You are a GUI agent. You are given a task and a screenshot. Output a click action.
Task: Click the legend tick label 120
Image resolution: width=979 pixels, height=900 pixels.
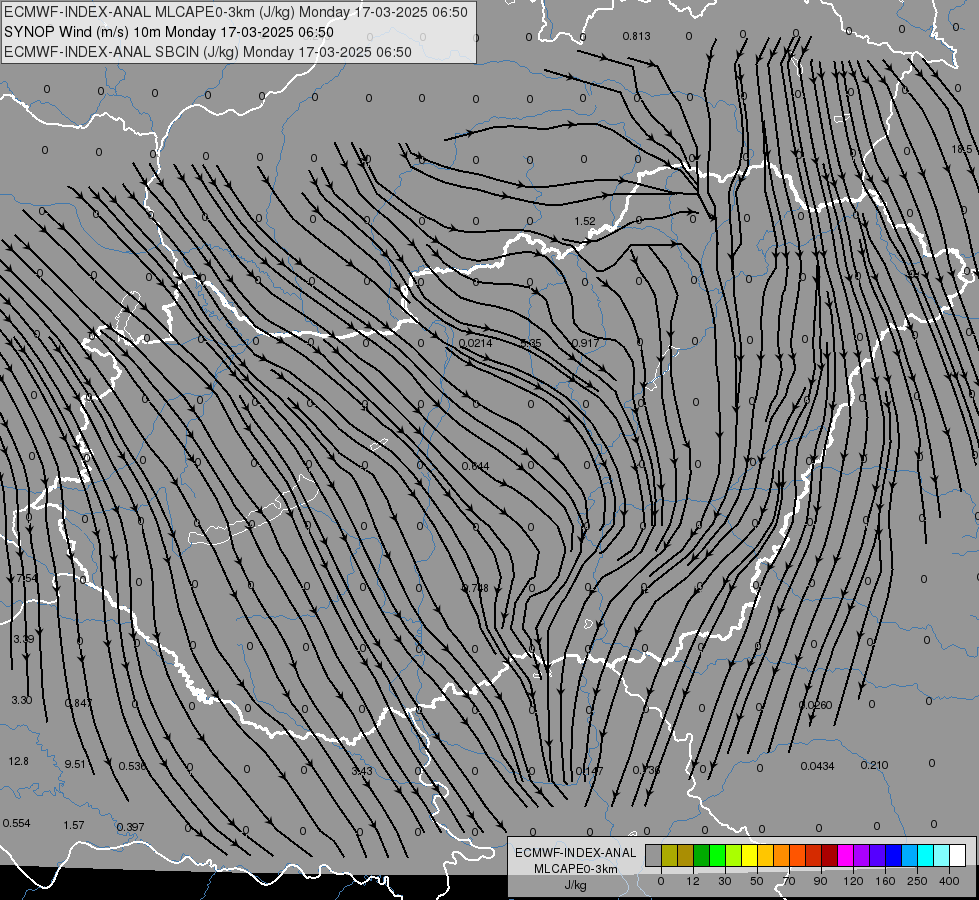pyautogui.click(x=853, y=881)
